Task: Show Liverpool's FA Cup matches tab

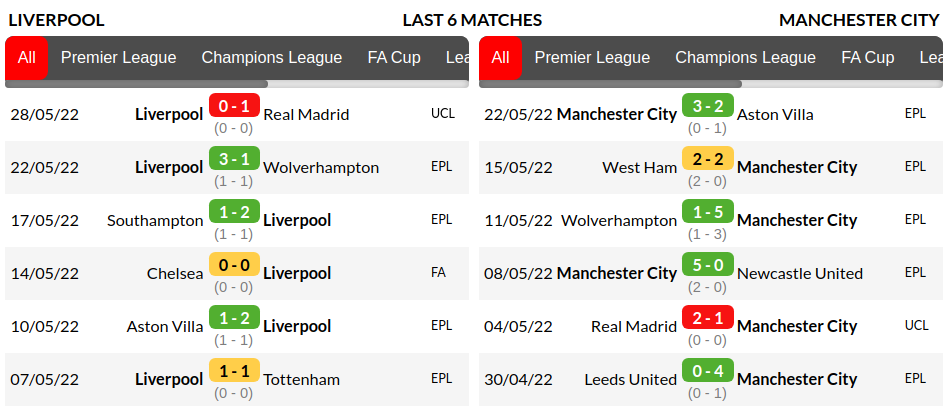Action: pyautogui.click(x=393, y=58)
